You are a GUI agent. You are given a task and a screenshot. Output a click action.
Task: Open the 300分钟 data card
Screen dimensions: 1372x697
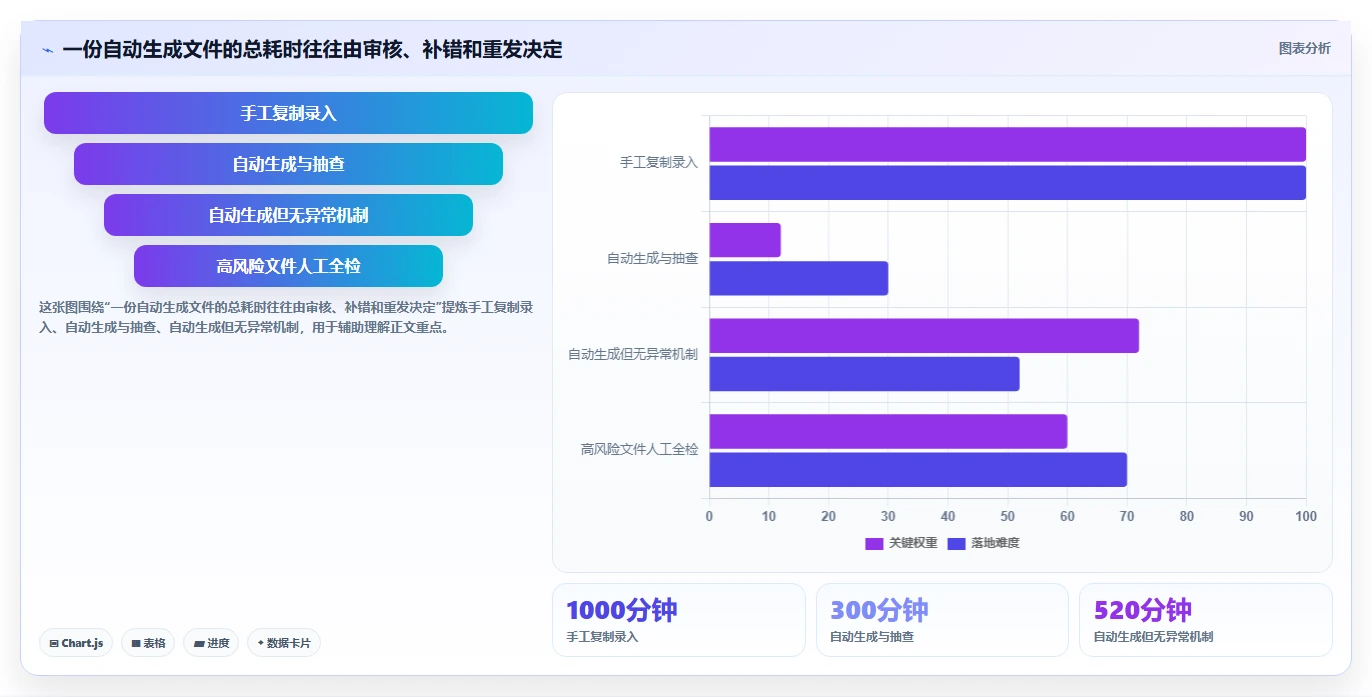pyautogui.click(x=942, y=620)
